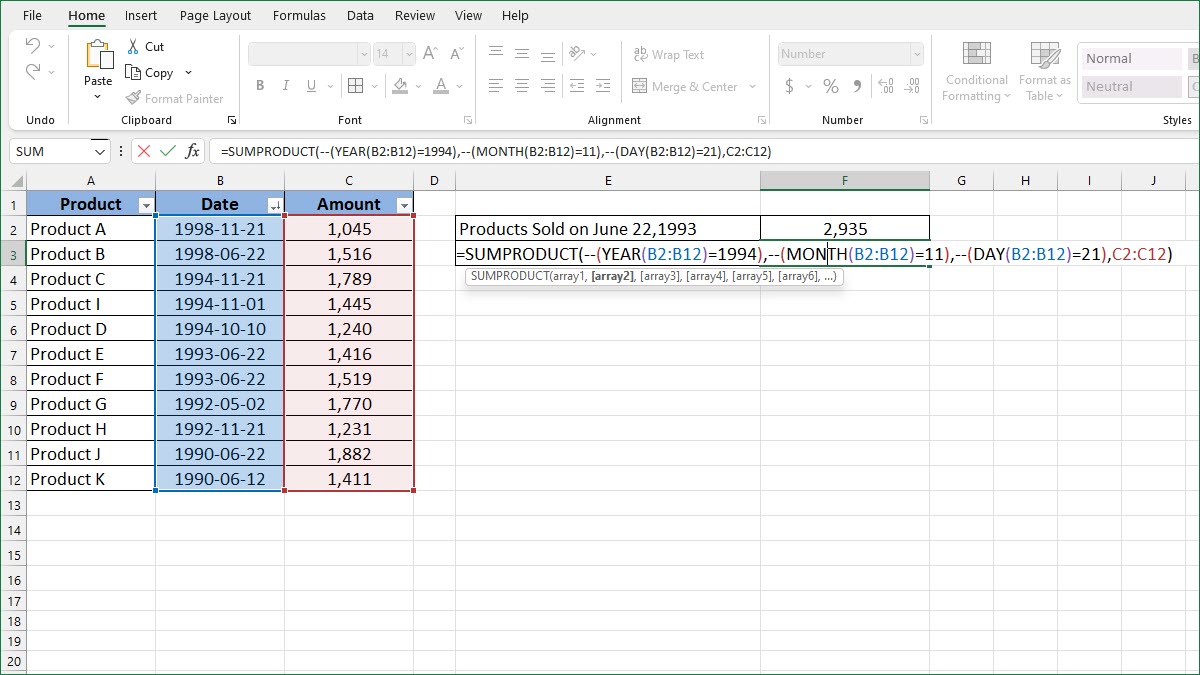
Task: Switch to the Formulas ribbon tab
Action: click(x=299, y=16)
